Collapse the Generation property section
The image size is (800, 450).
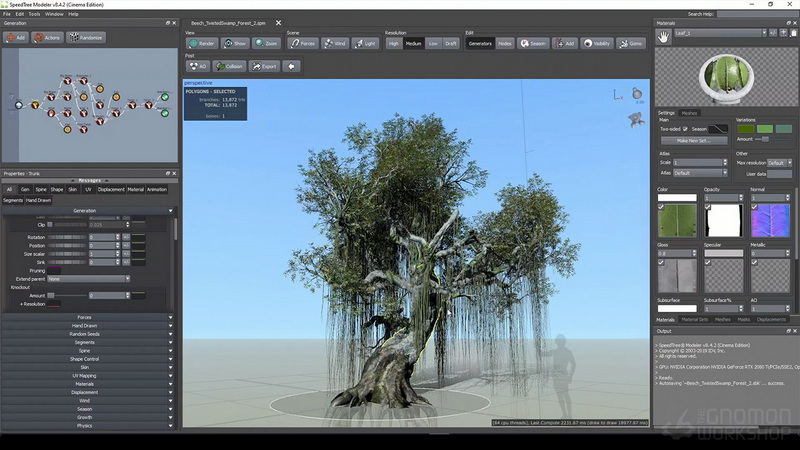pyautogui.click(x=88, y=210)
